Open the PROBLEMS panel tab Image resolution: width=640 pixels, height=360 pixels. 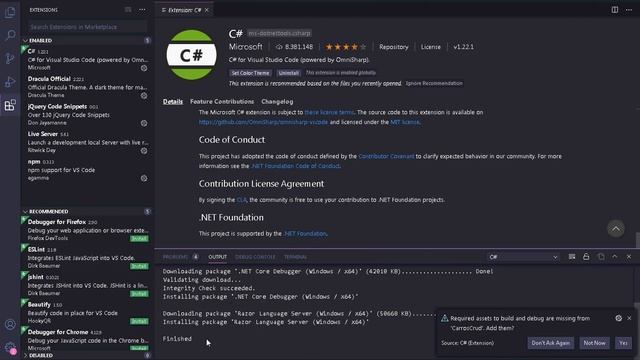click(175, 257)
